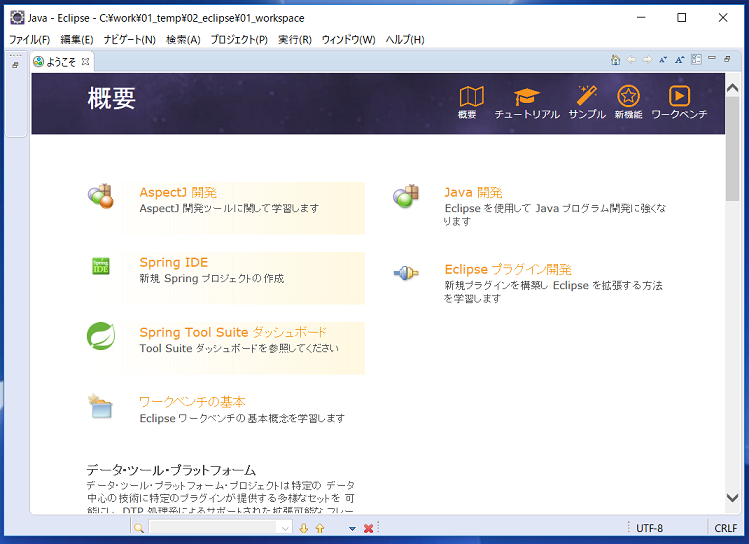749x544 pixels.
Task: Click the ワークベンチの基本 folder icon
Action: [x=100, y=406]
